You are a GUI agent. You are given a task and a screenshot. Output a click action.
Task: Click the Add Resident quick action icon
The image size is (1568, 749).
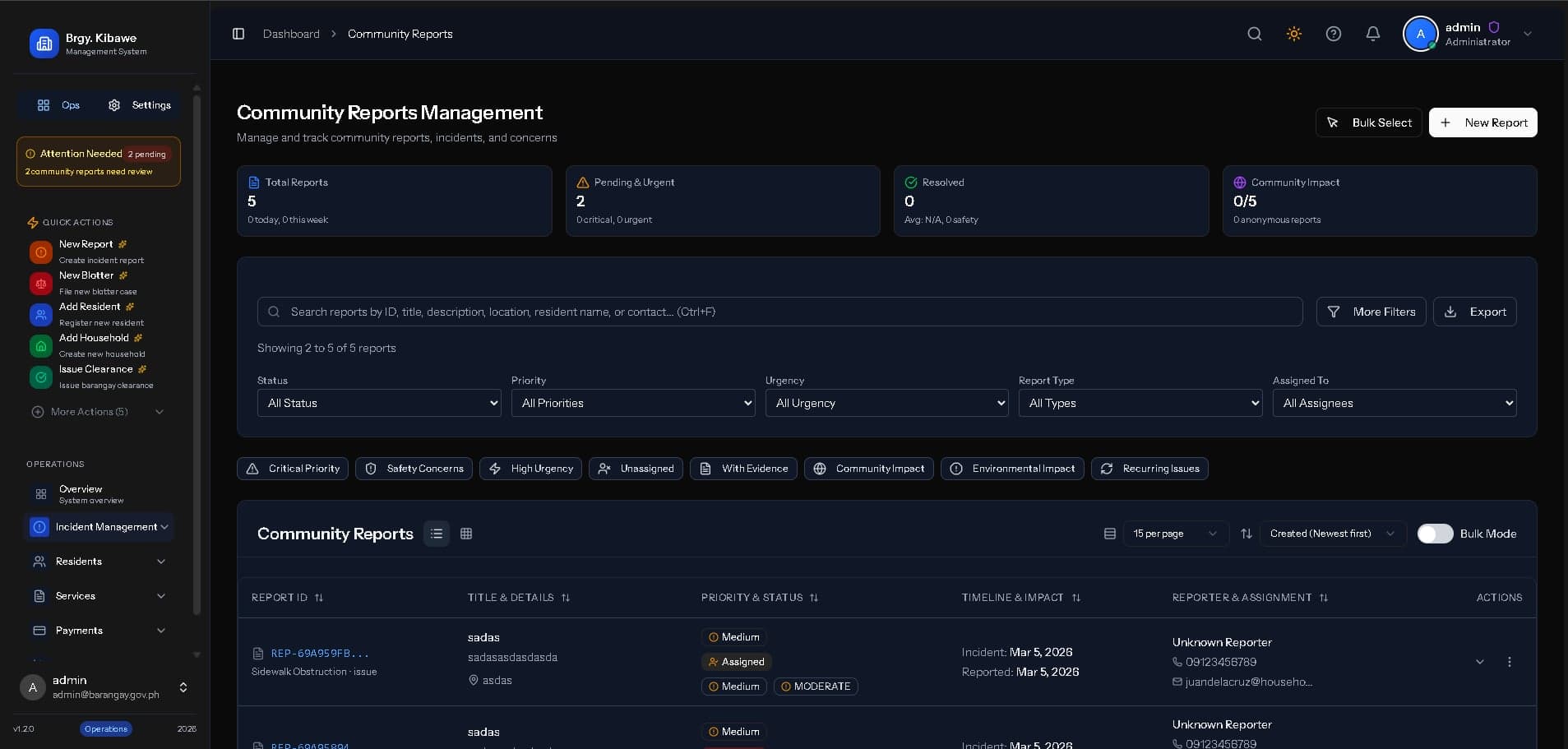[40, 314]
